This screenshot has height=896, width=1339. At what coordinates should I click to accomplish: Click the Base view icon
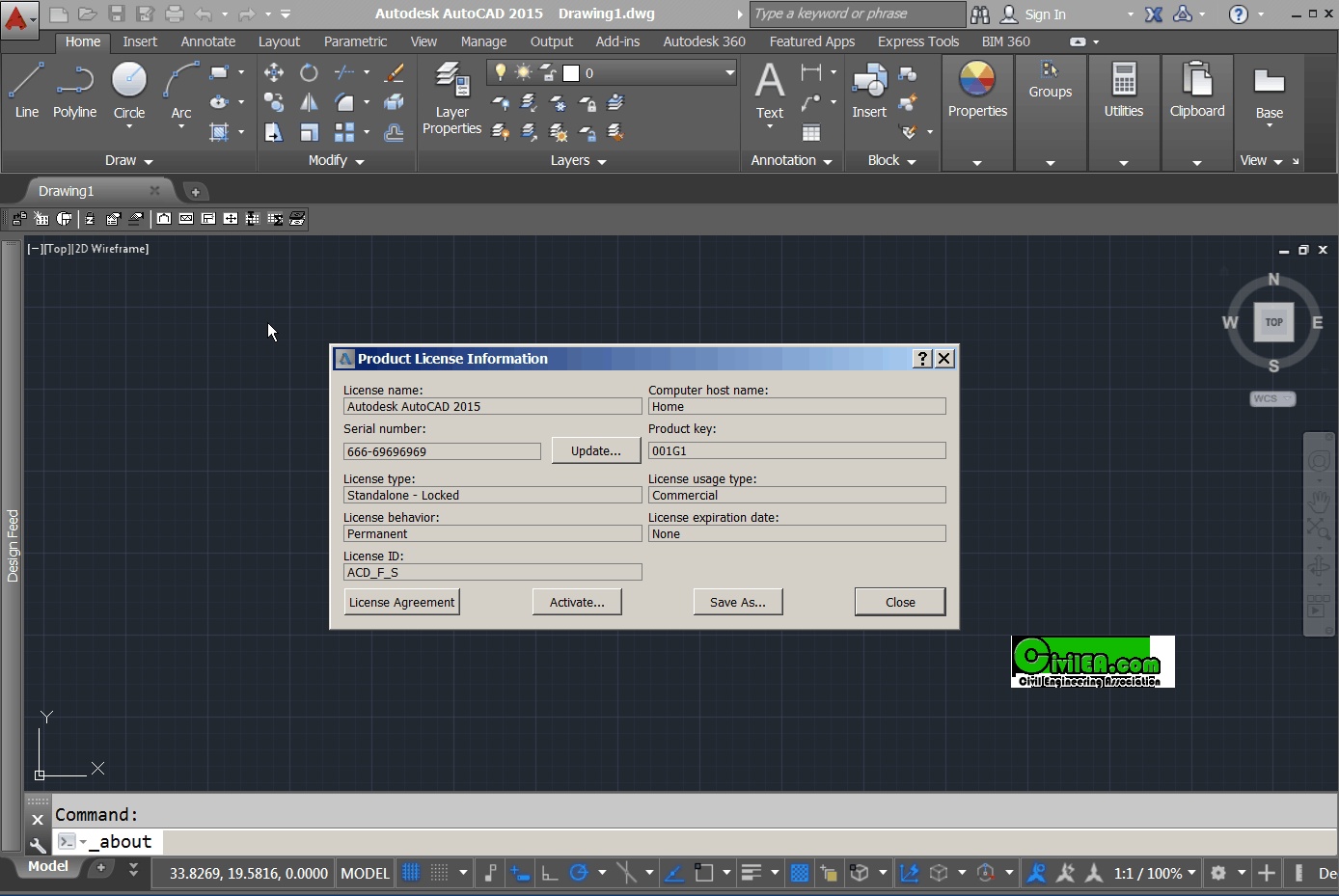click(1270, 82)
